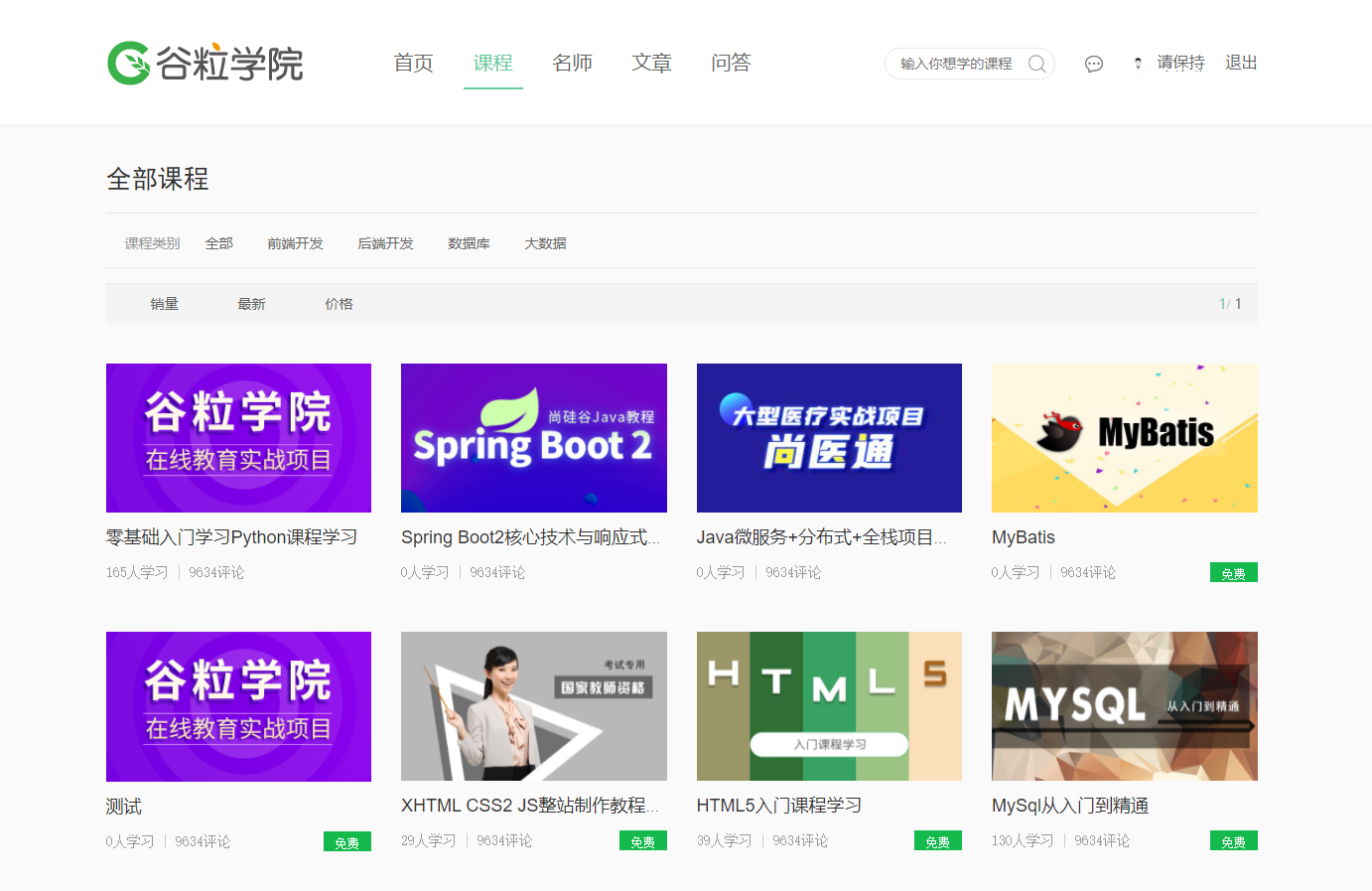Click the search magnifier icon
The height and width of the screenshot is (891, 1372).
point(1036,64)
